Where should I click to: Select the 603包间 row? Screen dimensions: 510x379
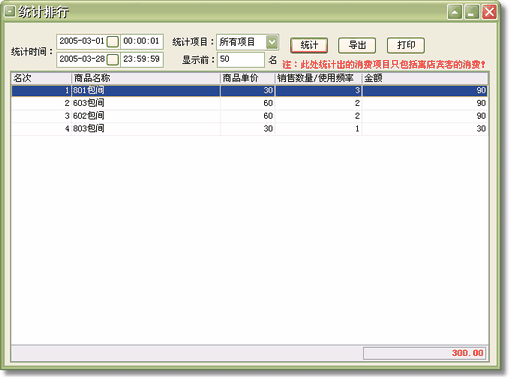point(249,103)
